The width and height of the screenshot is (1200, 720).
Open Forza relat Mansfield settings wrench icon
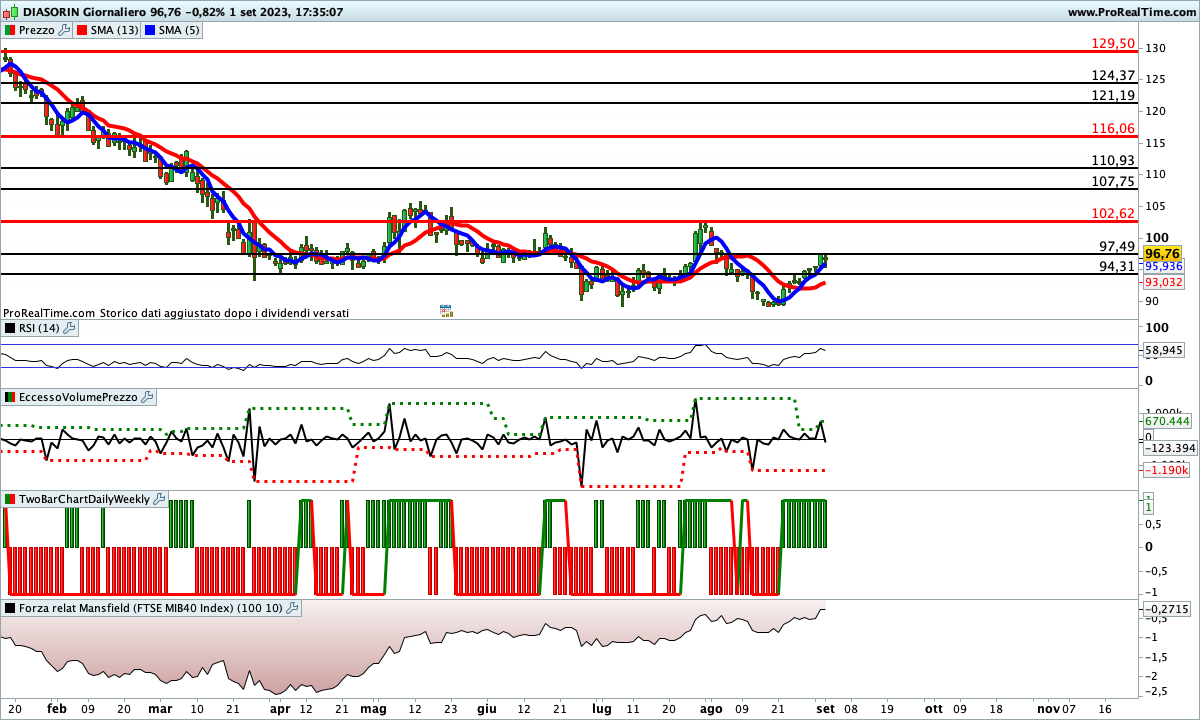[x=294, y=607]
